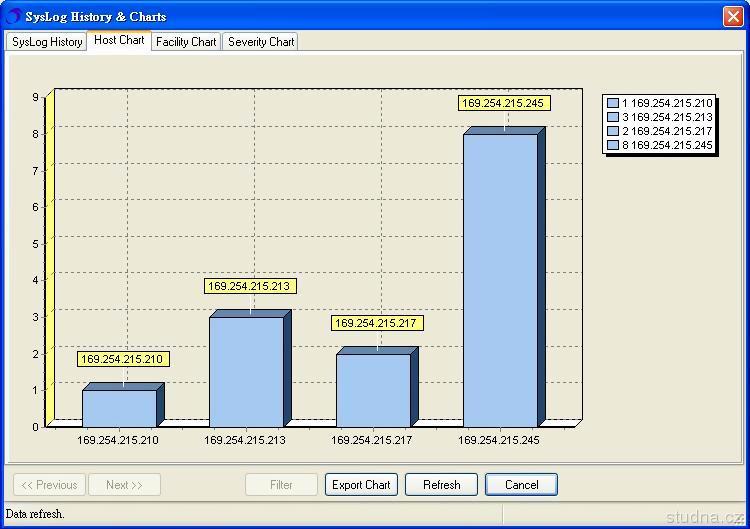The height and width of the screenshot is (529, 750).
Task: Open the Severity Chart tab
Action: pos(261,42)
